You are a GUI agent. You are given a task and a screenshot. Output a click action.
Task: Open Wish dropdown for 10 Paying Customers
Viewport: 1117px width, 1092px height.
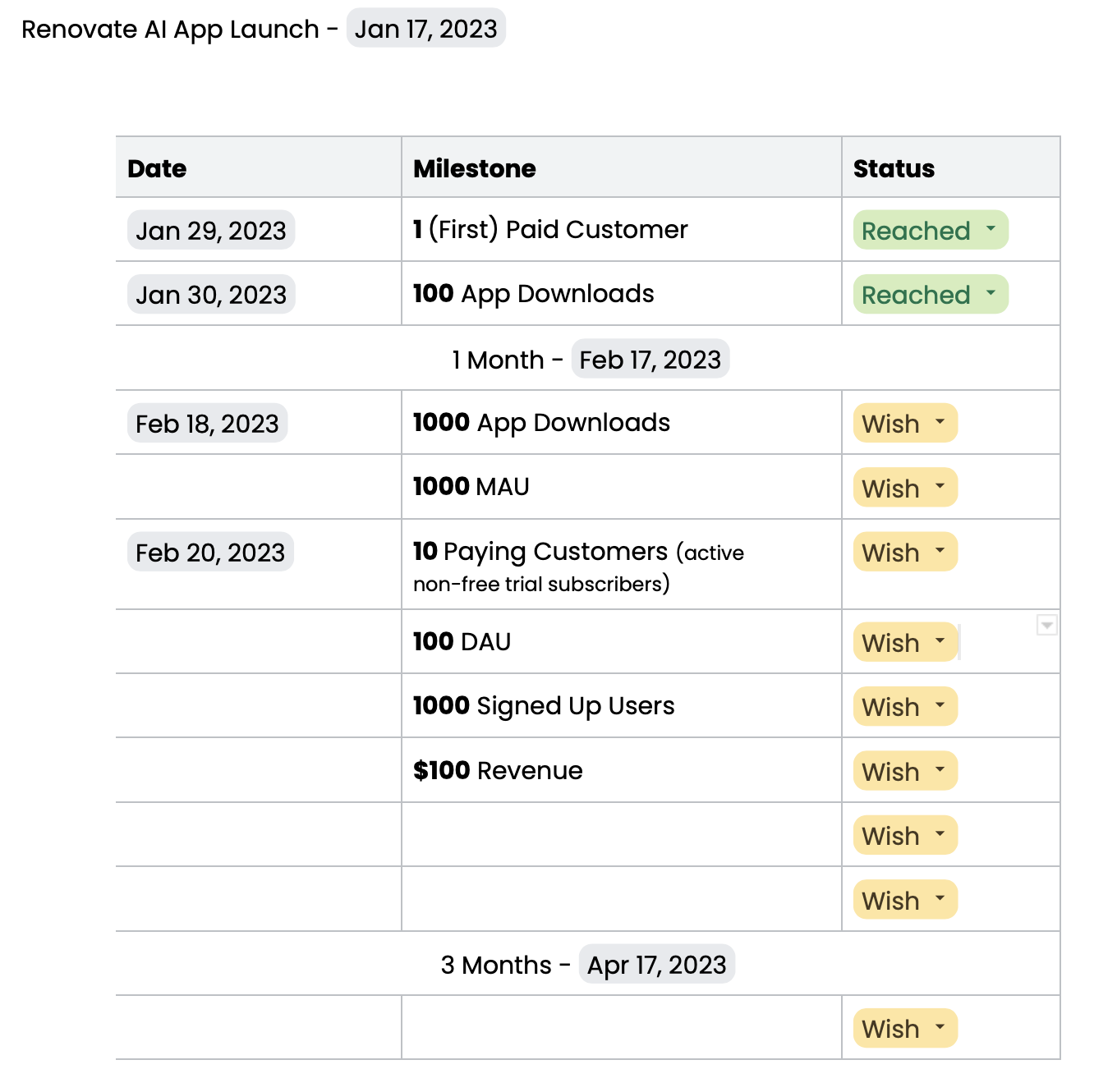pyautogui.click(x=905, y=553)
